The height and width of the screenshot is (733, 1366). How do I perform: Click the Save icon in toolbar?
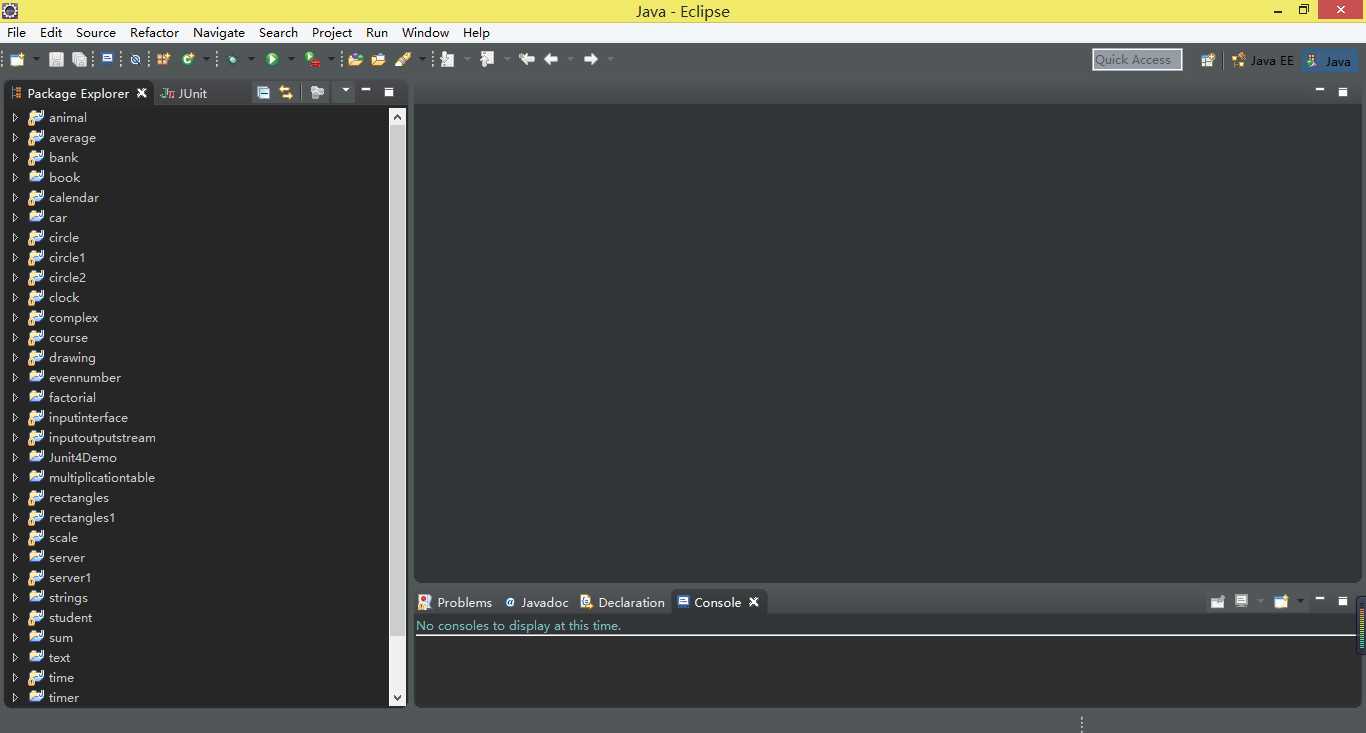click(56, 60)
